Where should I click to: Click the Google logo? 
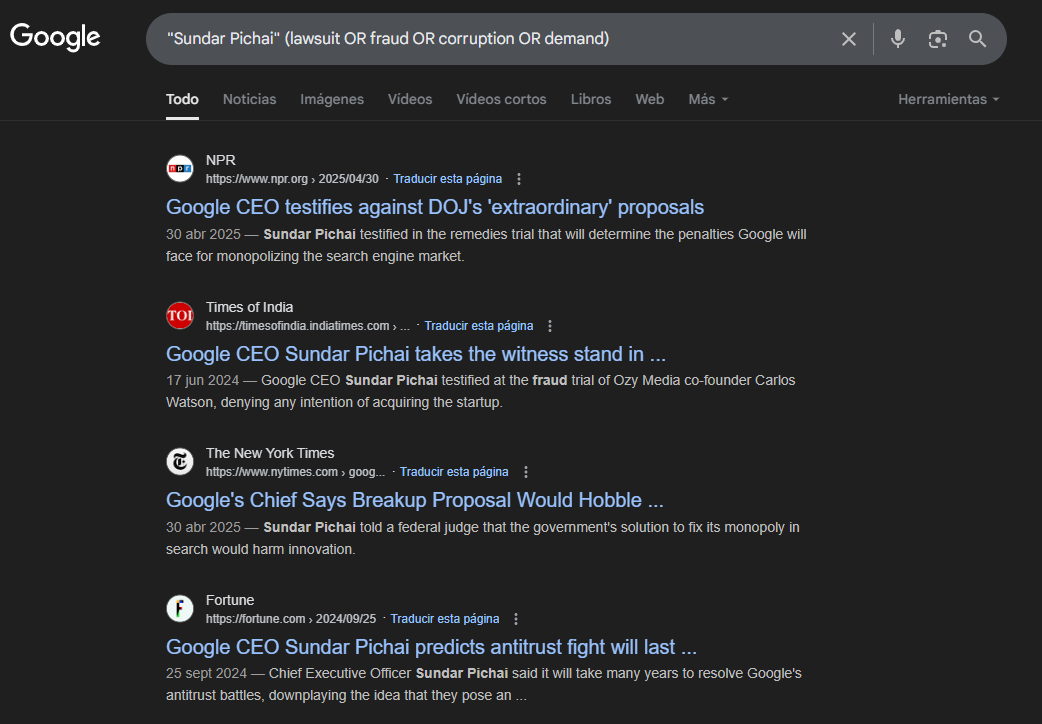coord(55,38)
